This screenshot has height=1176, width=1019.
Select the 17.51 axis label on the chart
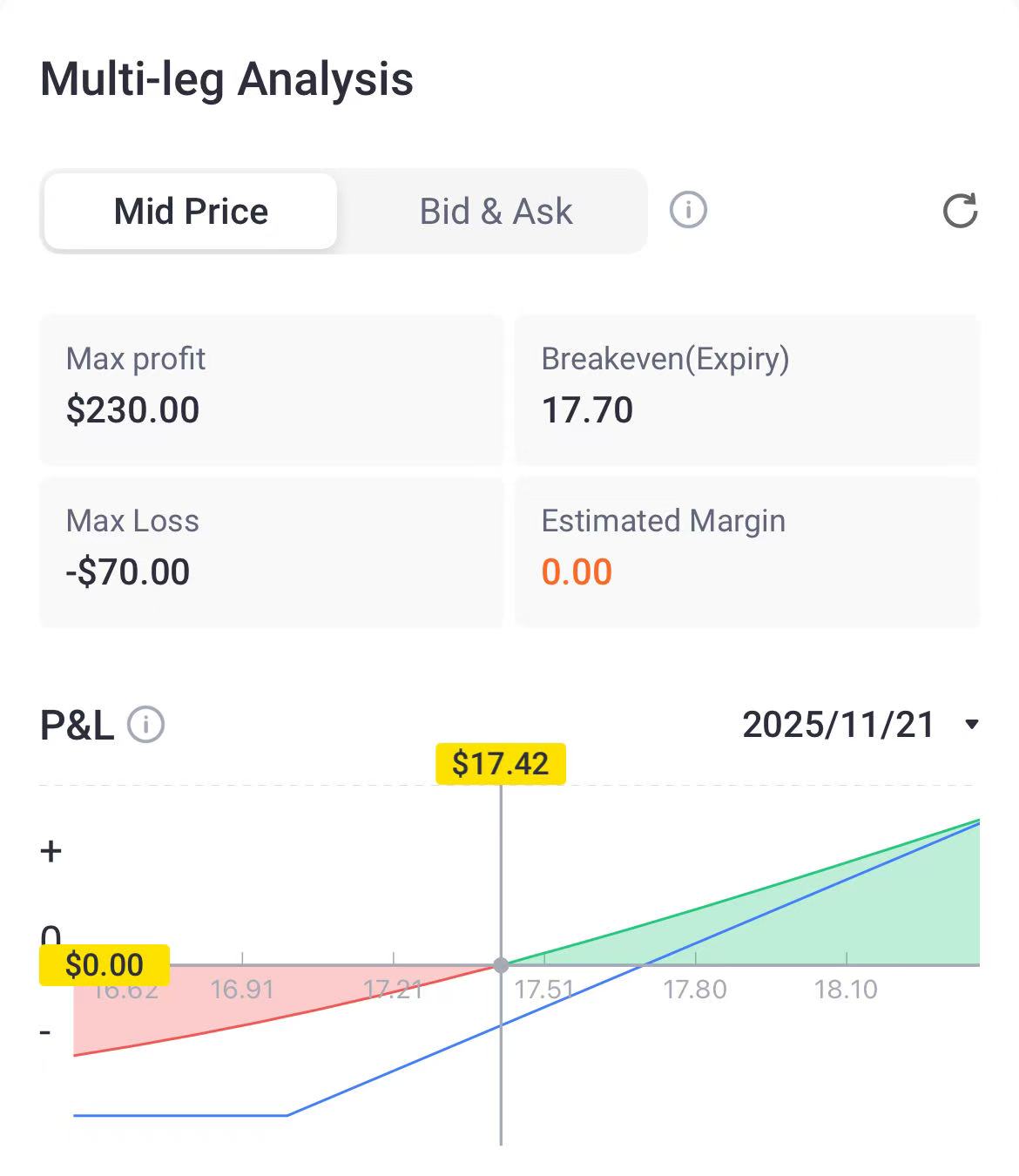[x=545, y=990]
